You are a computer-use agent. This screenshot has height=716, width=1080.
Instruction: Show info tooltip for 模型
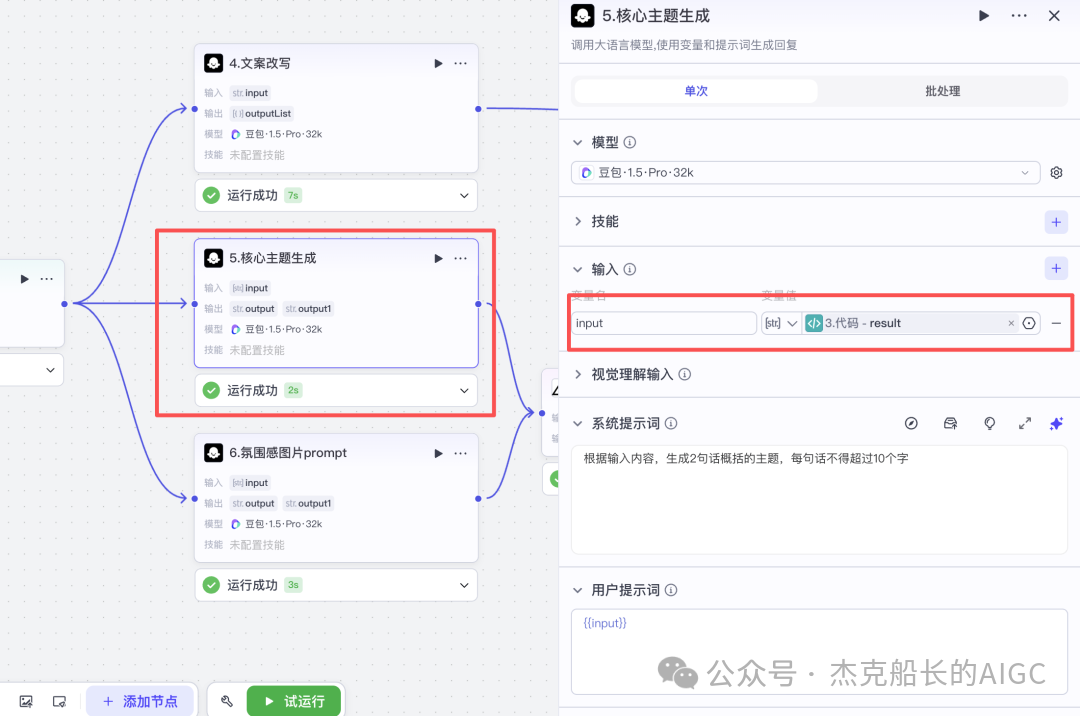(630, 143)
